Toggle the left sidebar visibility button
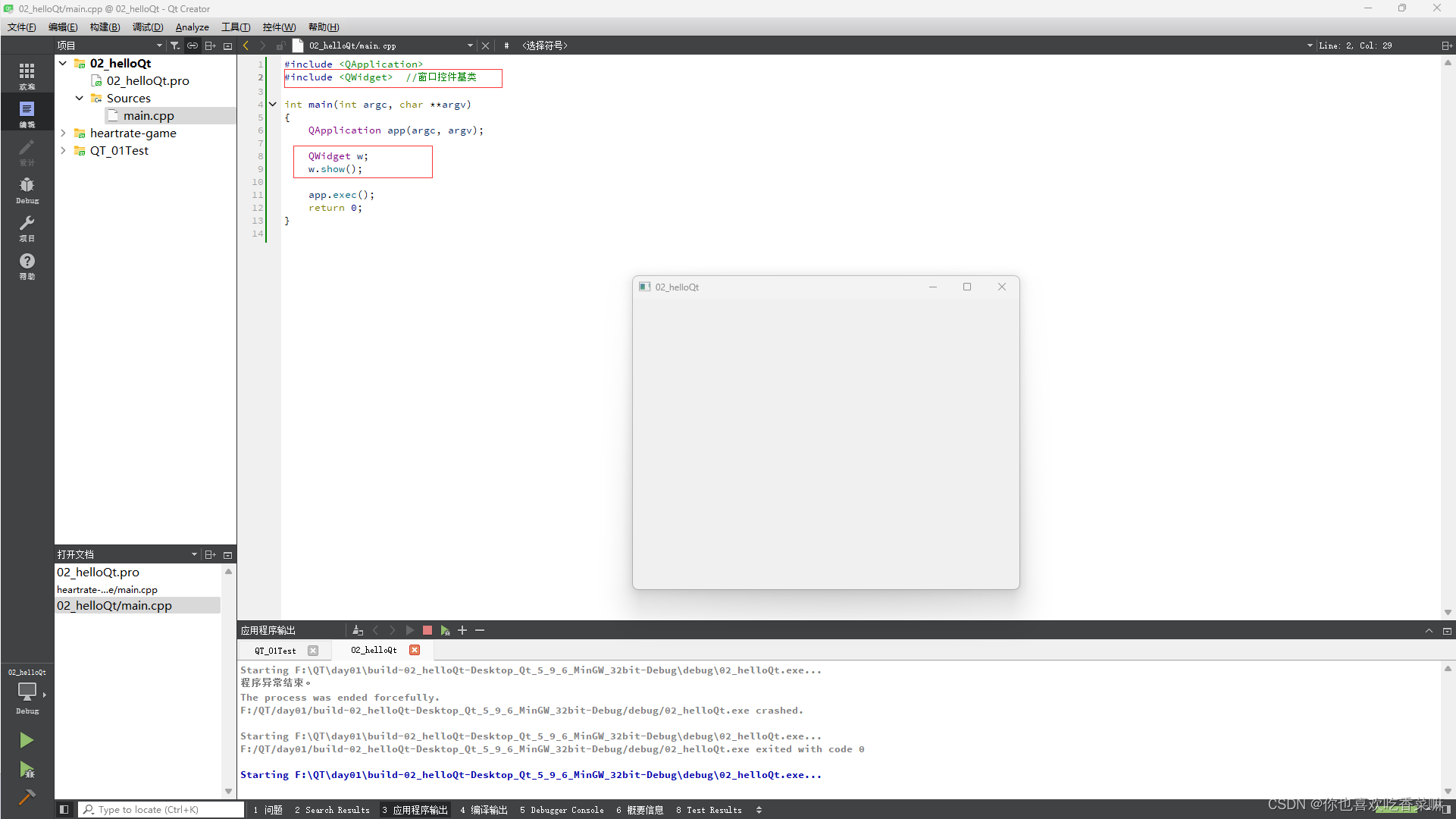 tap(64, 810)
